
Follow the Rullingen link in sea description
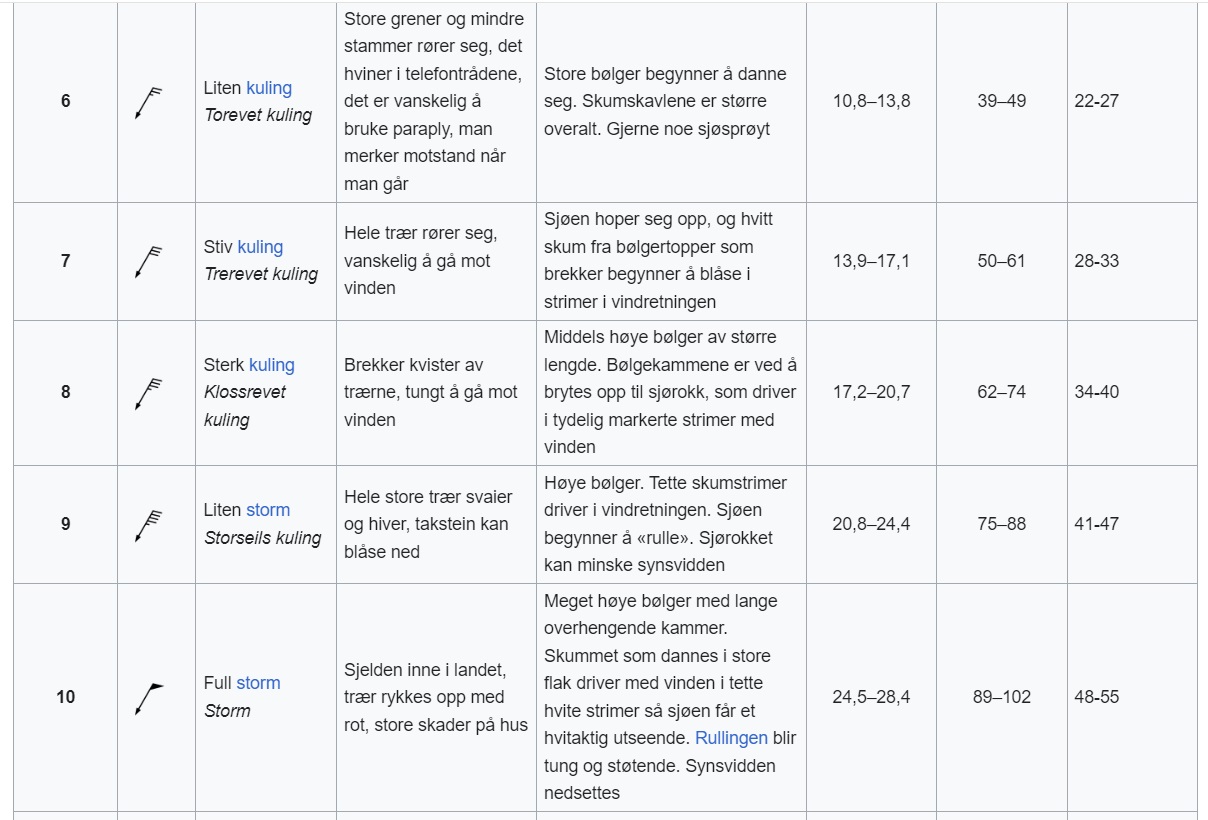[x=731, y=738]
